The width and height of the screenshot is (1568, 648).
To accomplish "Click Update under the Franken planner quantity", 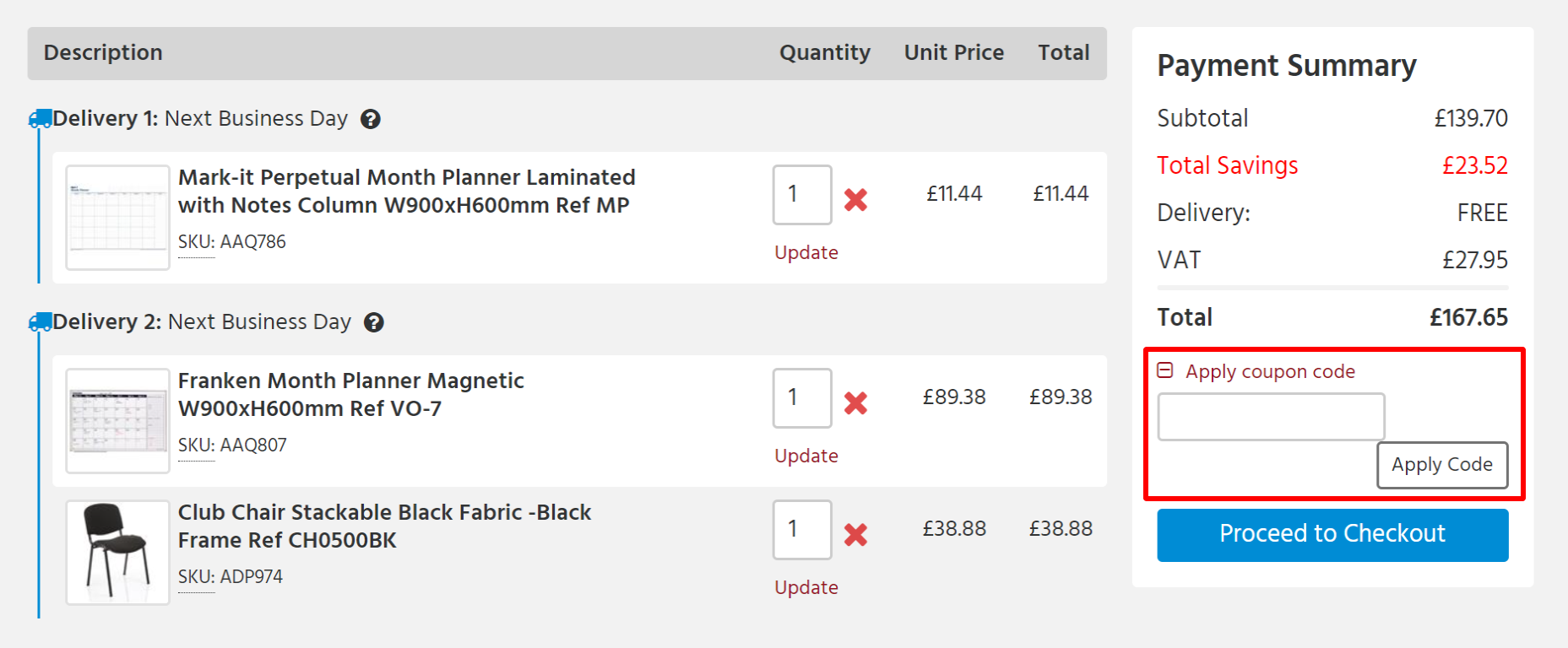I will (x=806, y=455).
